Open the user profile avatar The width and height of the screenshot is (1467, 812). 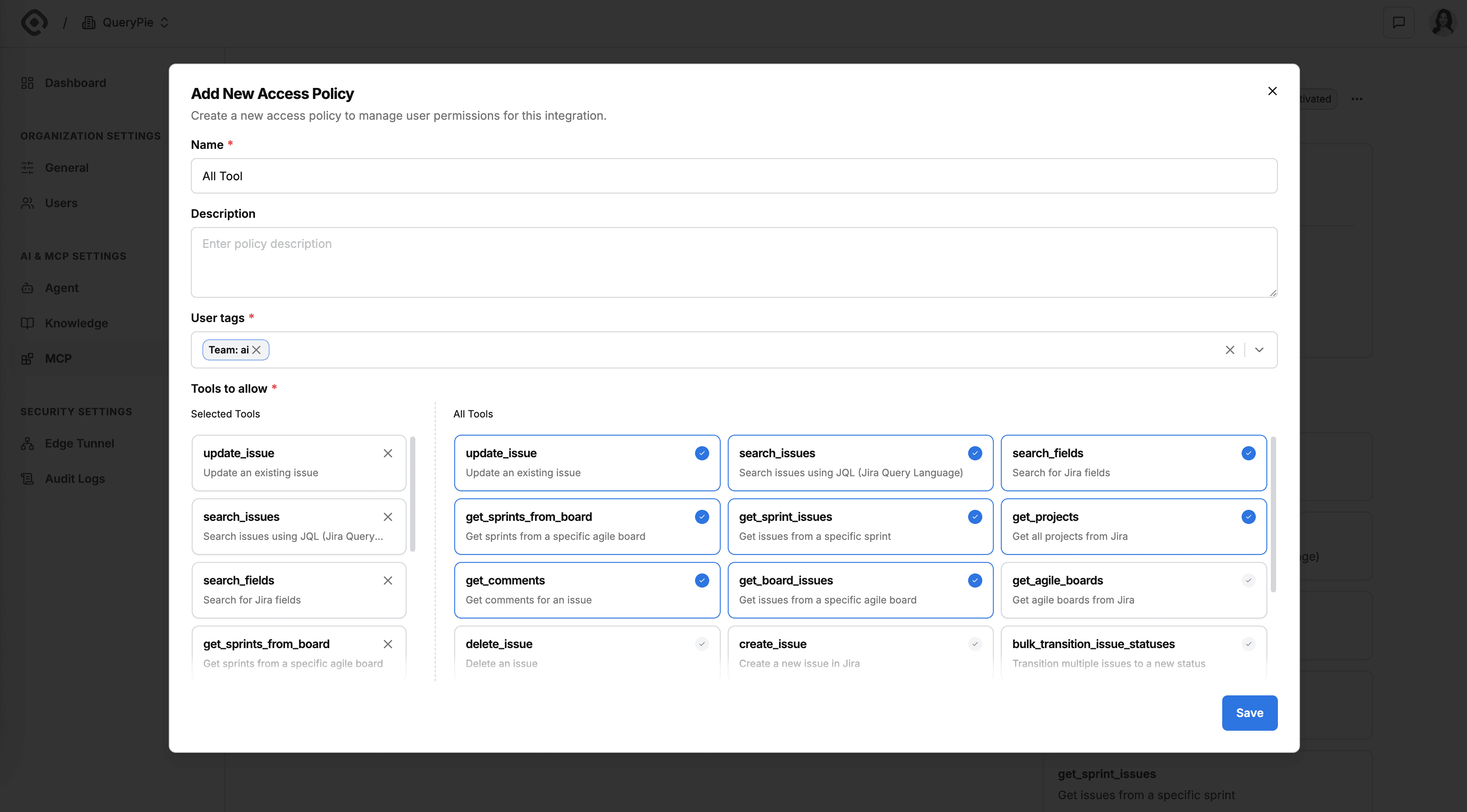point(1443,23)
